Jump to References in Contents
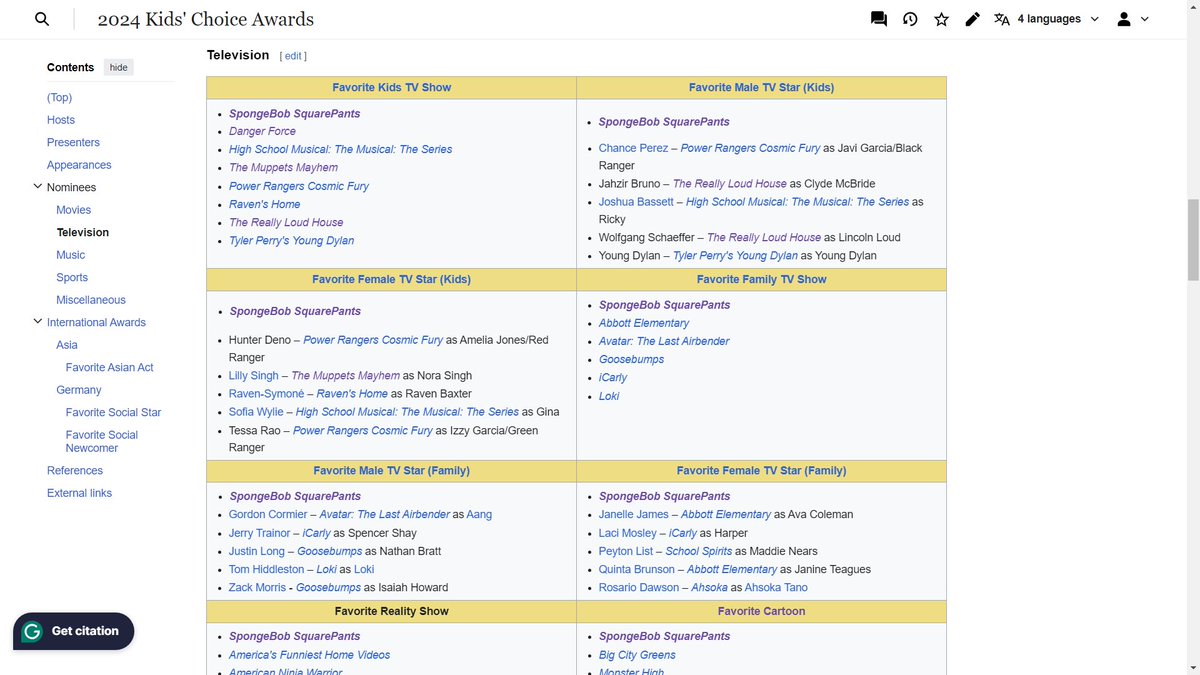This screenshot has width=1200, height=675. pos(75,470)
